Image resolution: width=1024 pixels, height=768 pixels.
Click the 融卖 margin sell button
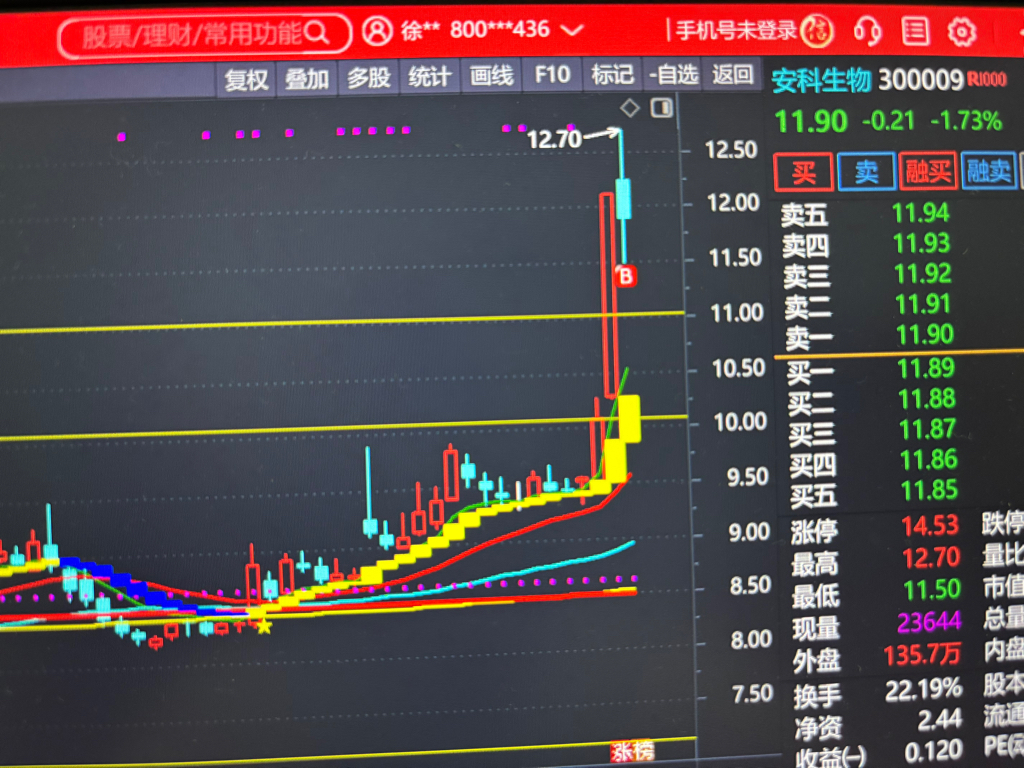[989, 170]
